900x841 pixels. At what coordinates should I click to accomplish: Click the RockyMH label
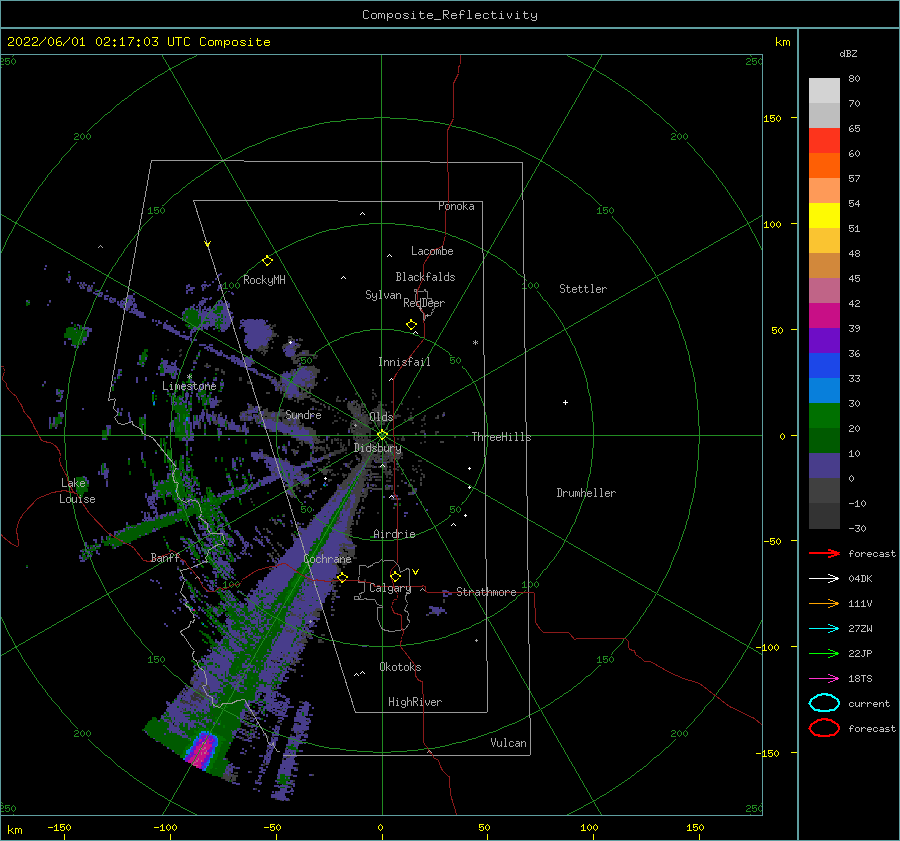click(264, 280)
